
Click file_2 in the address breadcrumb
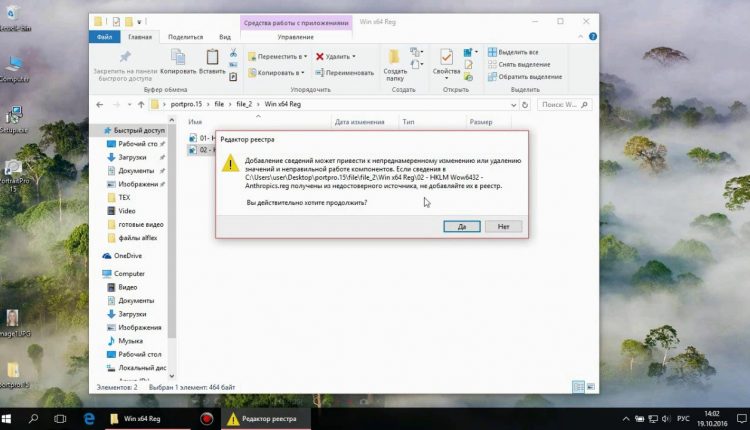(244, 104)
